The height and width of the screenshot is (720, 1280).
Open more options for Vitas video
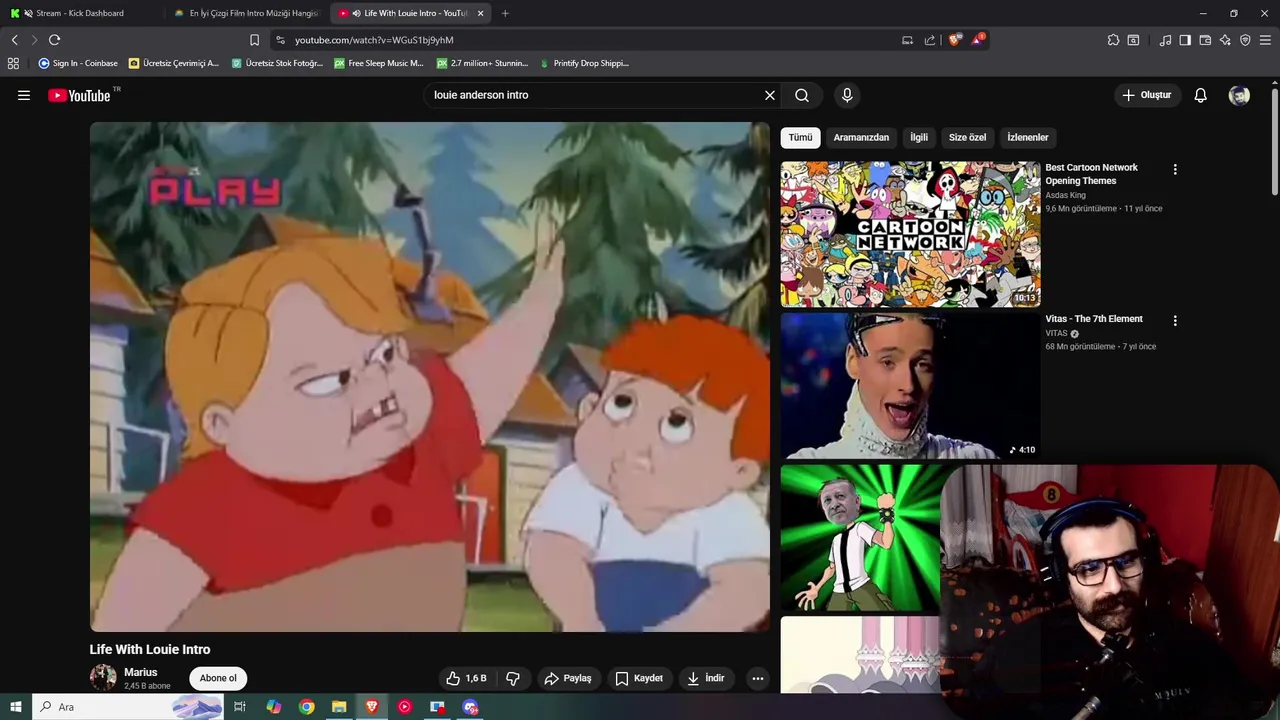pos(1175,321)
